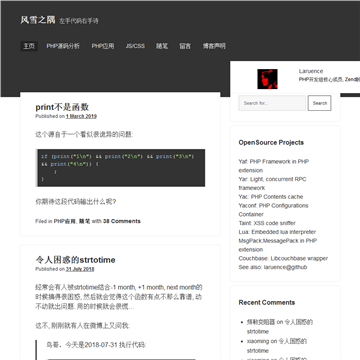Screen dimensions: 360x360
Task: Open the laruence@github link
Action: click(285, 267)
